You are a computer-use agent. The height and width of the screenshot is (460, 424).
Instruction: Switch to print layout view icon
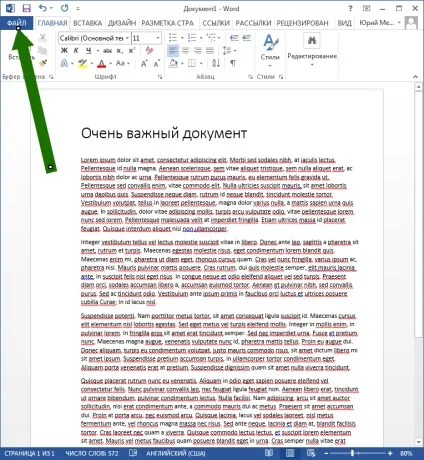point(290,453)
